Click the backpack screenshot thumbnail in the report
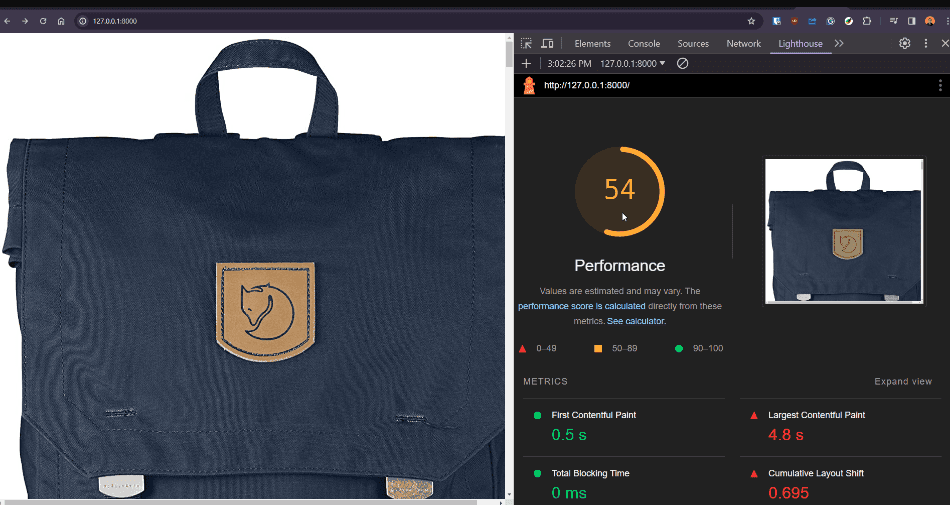This screenshot has height=505, width=950. pyautogui.click(x=844, y=231)
